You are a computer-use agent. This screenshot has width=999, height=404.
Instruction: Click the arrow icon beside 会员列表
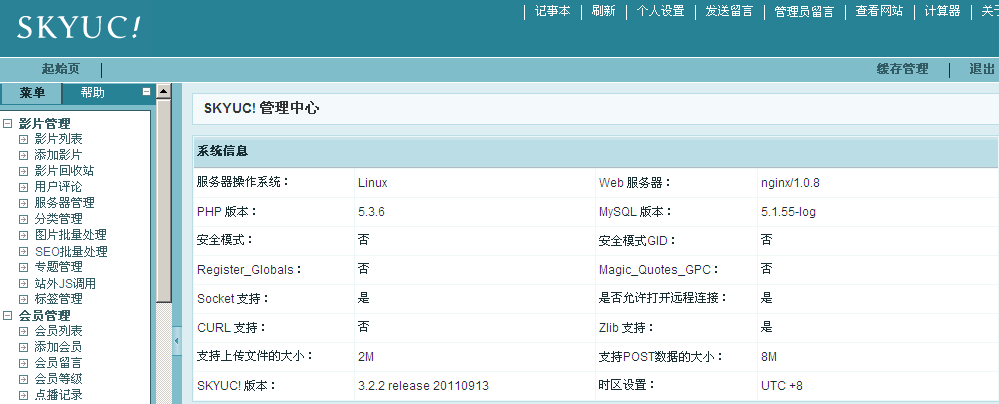coord(24,331)
